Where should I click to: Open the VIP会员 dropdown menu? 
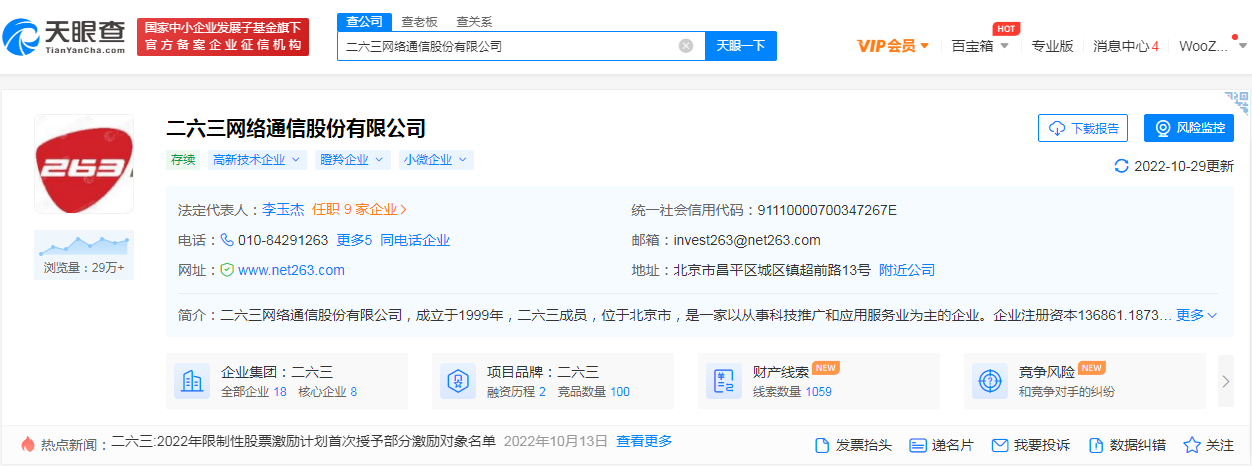tap(893, 46)
